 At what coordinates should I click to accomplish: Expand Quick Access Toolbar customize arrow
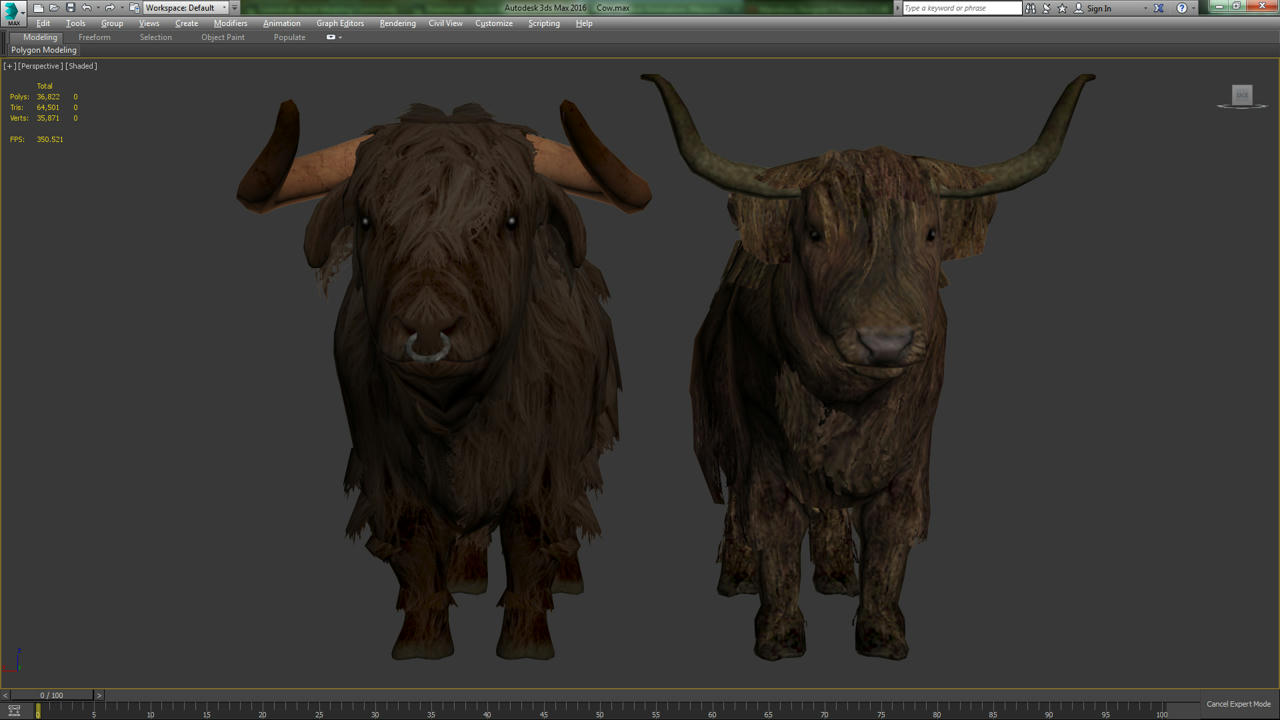click(x=235, y=8)
